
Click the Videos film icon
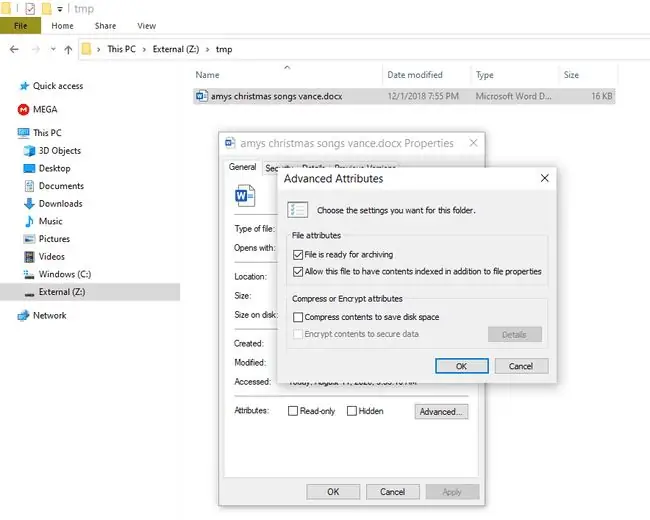click(29, 257)
